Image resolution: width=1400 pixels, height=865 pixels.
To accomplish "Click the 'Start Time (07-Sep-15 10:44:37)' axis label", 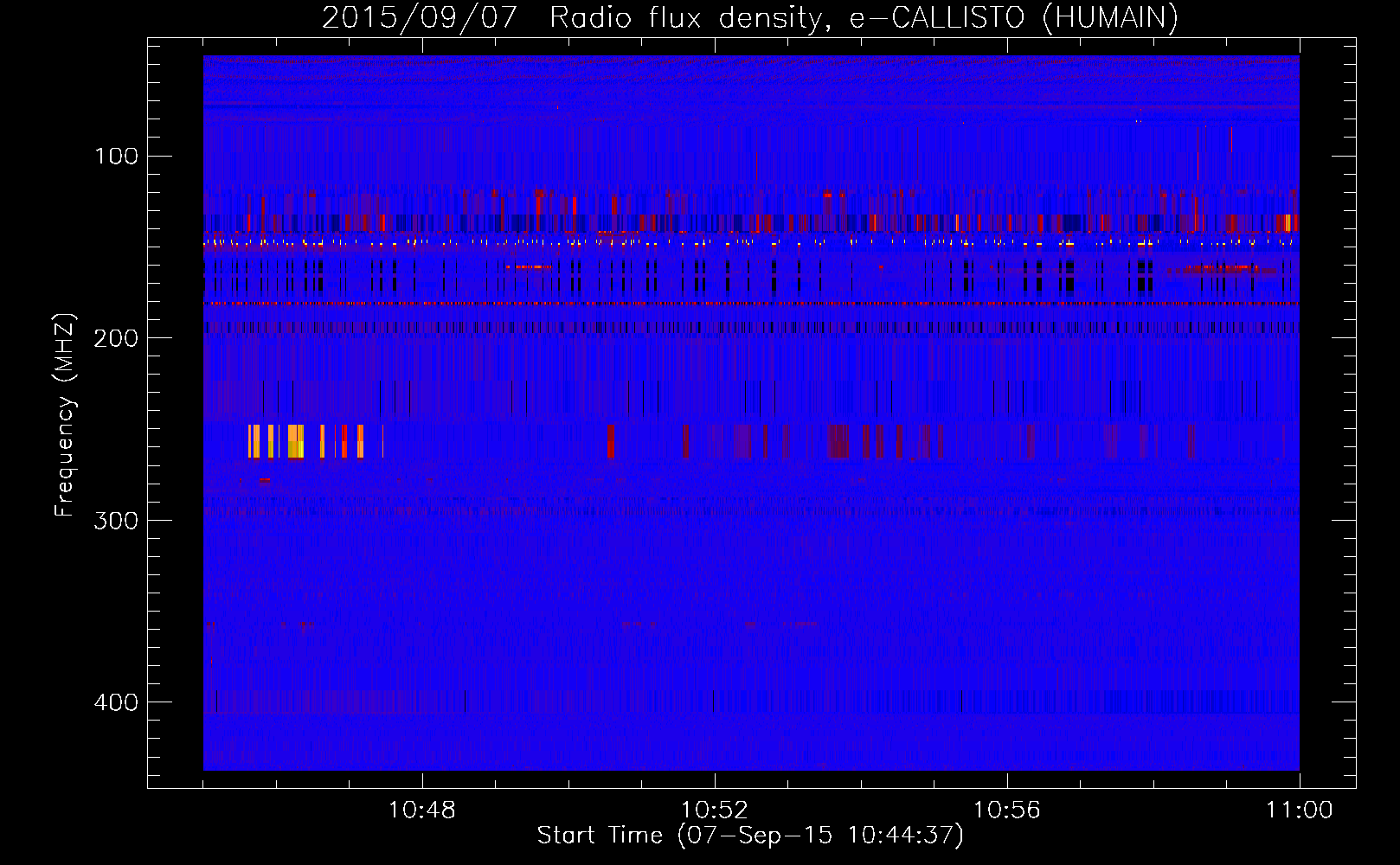I will coord(750,836).
